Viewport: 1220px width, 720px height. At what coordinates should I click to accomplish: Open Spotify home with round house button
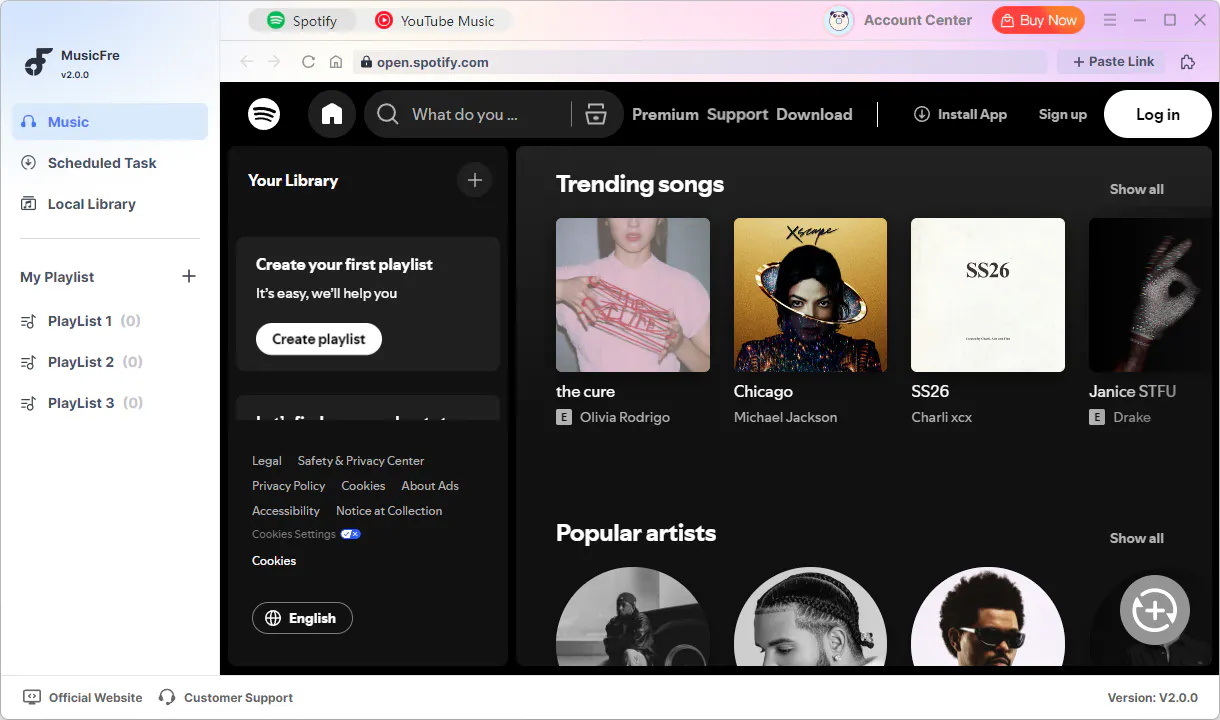pyautogui.click(x=332, y=114)
